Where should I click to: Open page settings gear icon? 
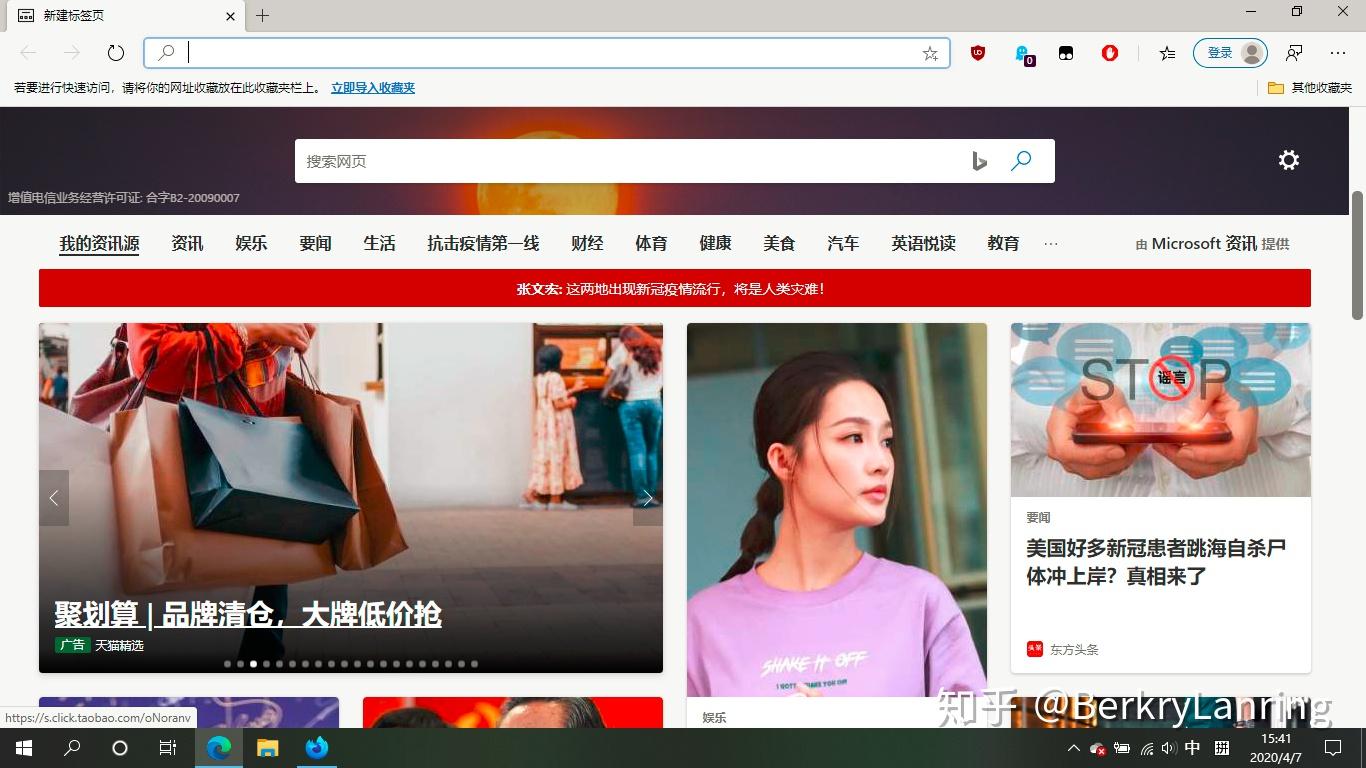pos(1289,160)
